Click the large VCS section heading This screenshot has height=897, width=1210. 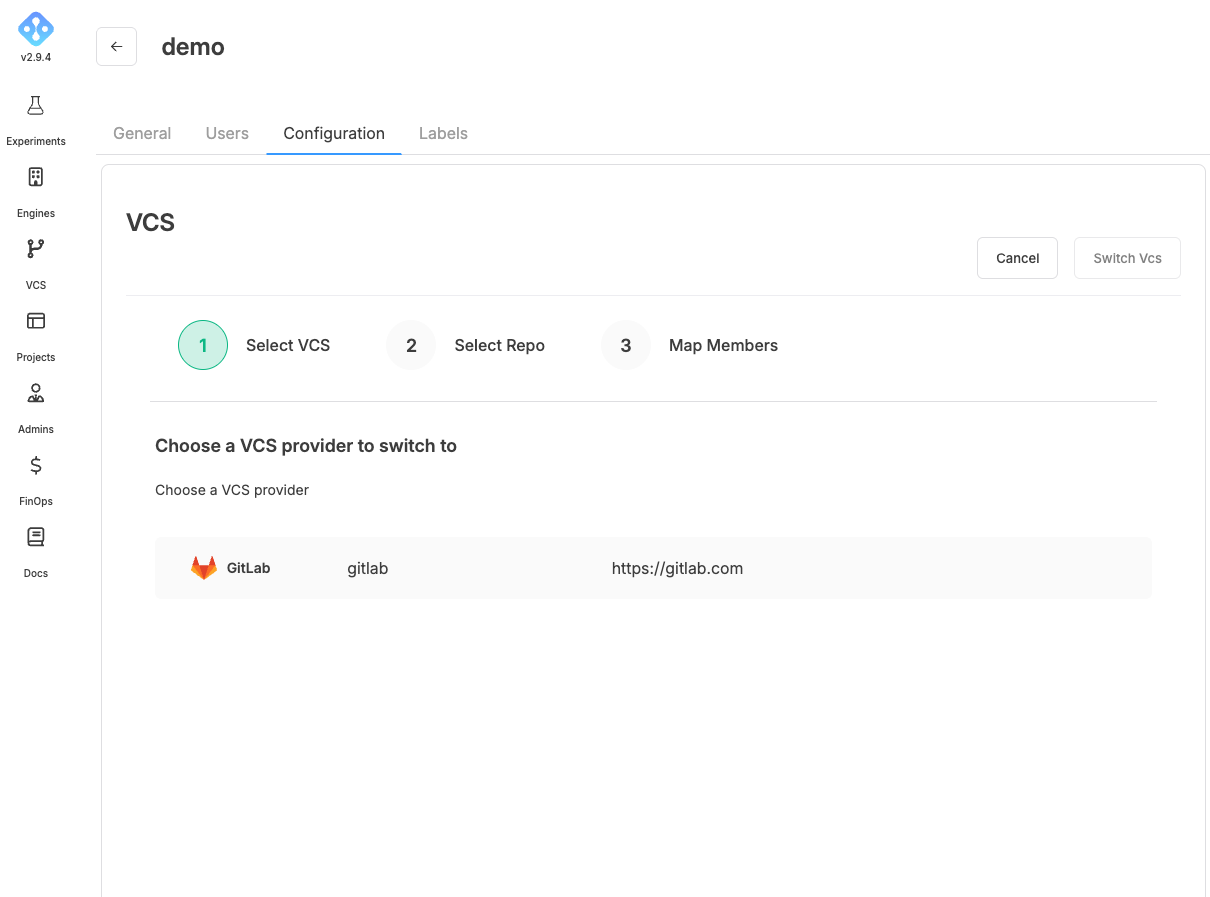coord(150,222)
